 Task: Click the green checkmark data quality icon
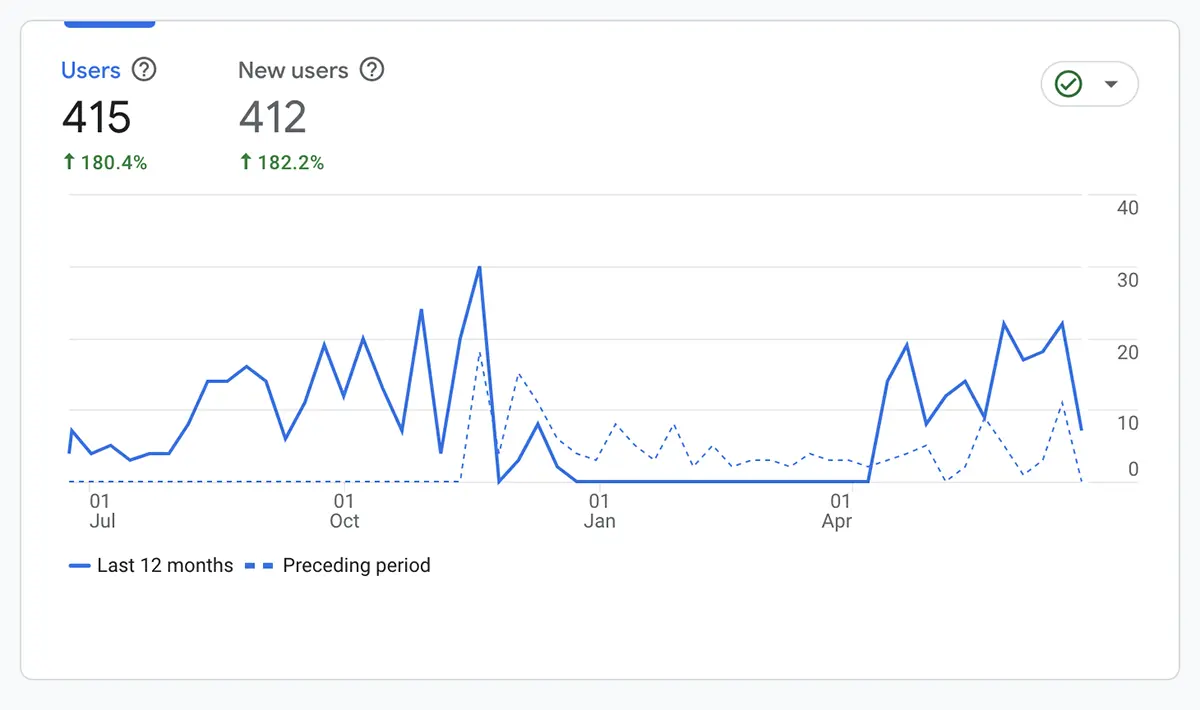(x=1069, y=85)
